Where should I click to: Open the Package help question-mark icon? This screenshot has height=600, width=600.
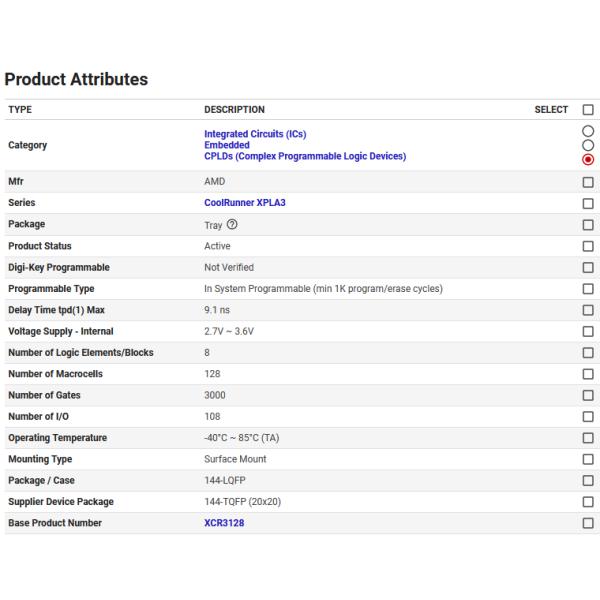(x=232, y=224)
